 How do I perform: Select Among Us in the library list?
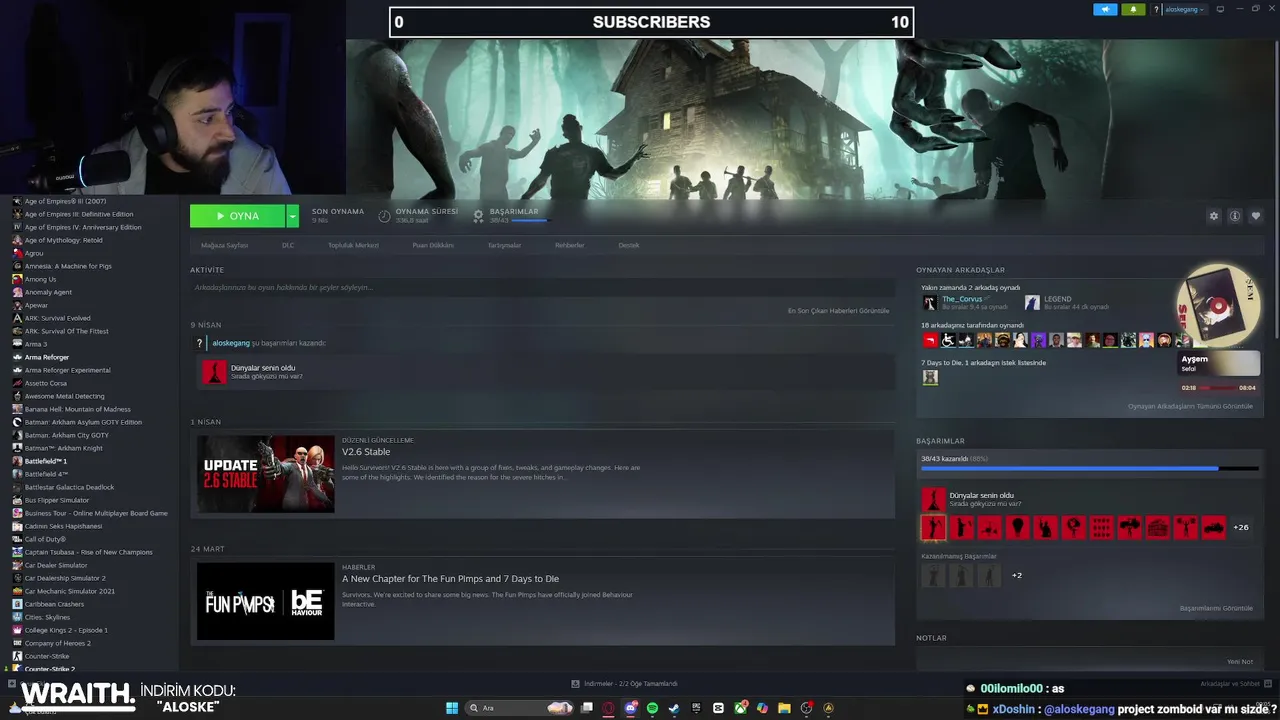[x=40, y=279]
